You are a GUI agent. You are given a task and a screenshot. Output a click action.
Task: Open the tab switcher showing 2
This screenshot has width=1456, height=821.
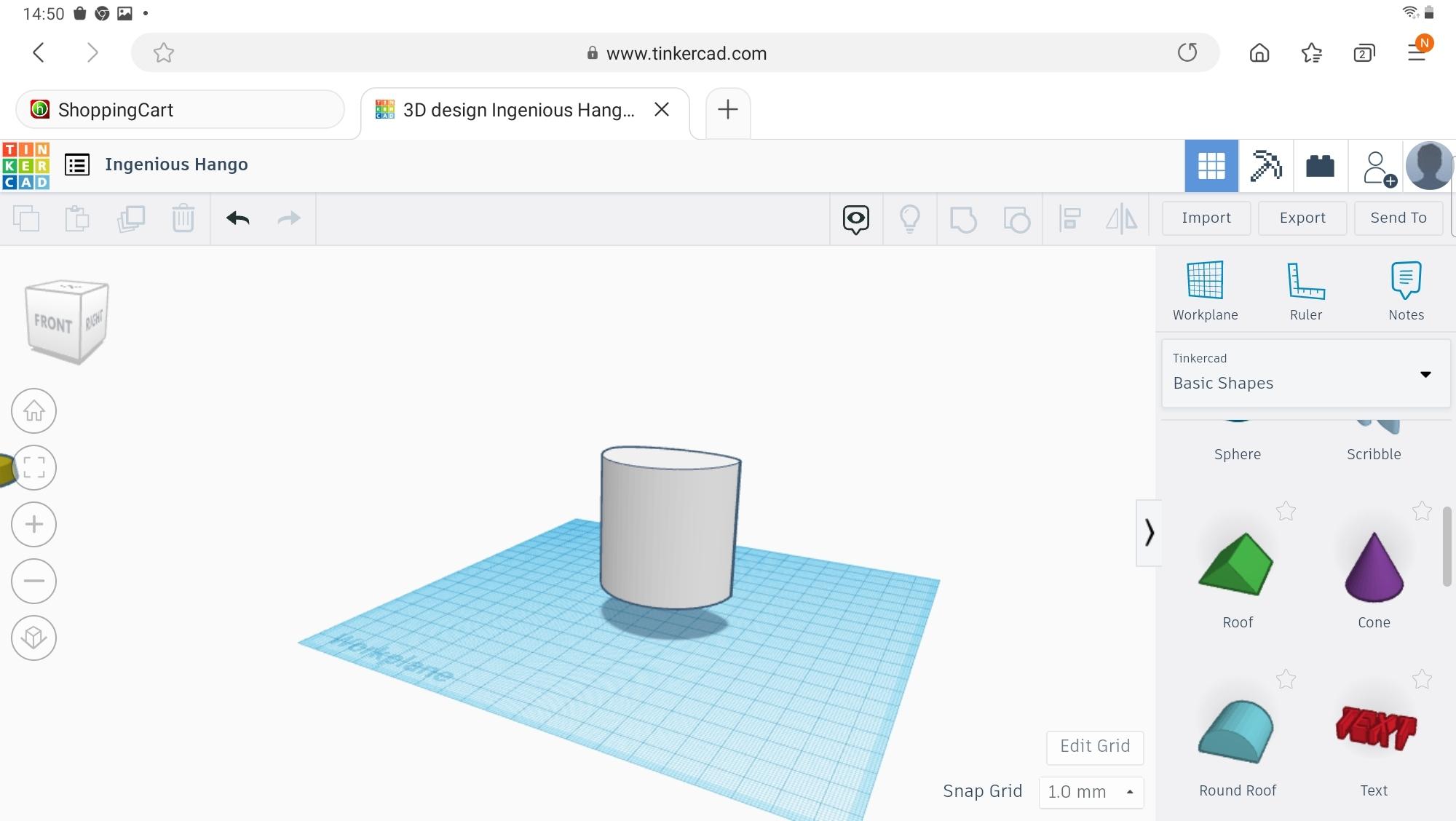1364,52
